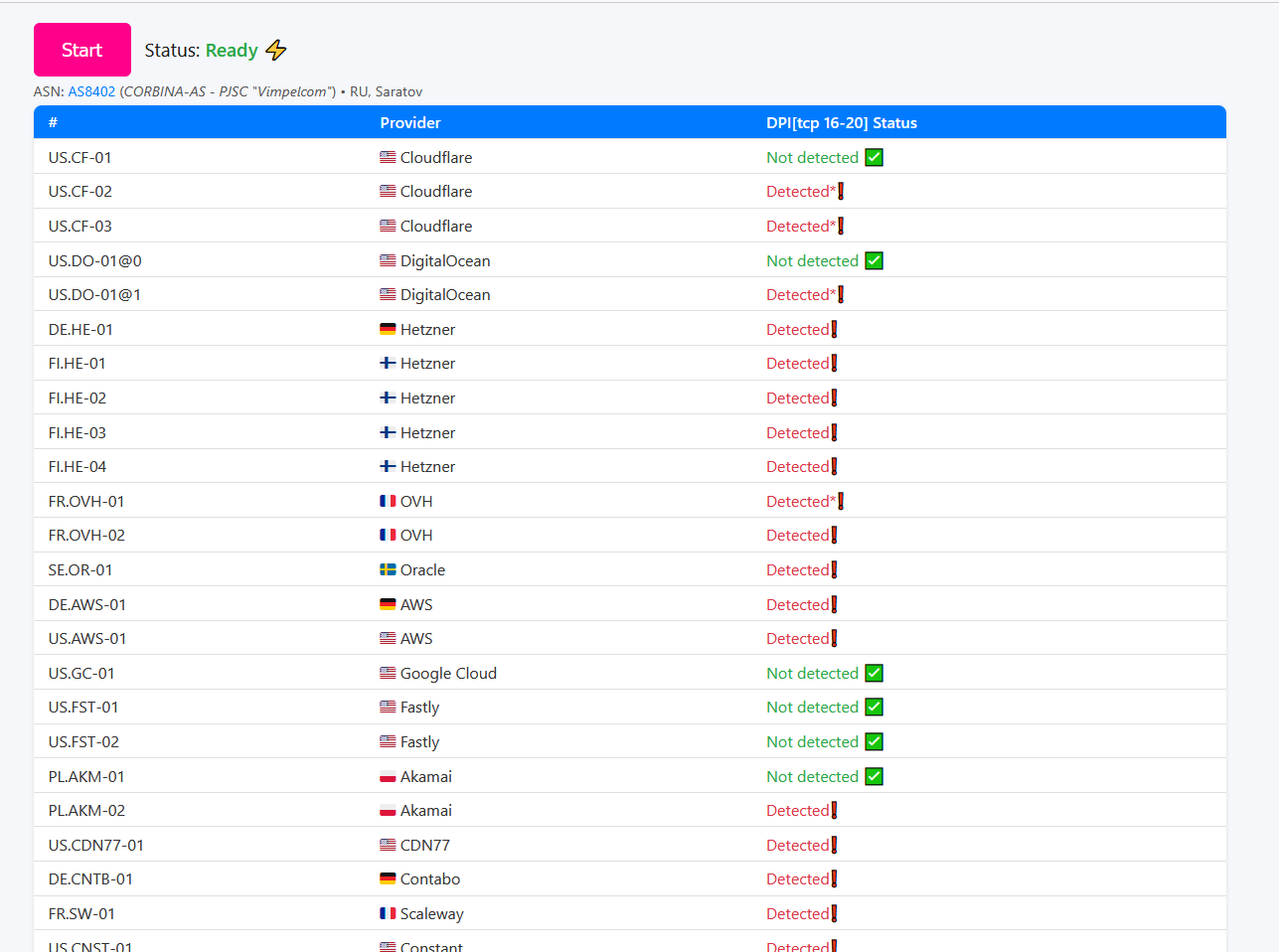
Task: Click the red exclamation icon for DE.HE-01
Action: [834, 329]
